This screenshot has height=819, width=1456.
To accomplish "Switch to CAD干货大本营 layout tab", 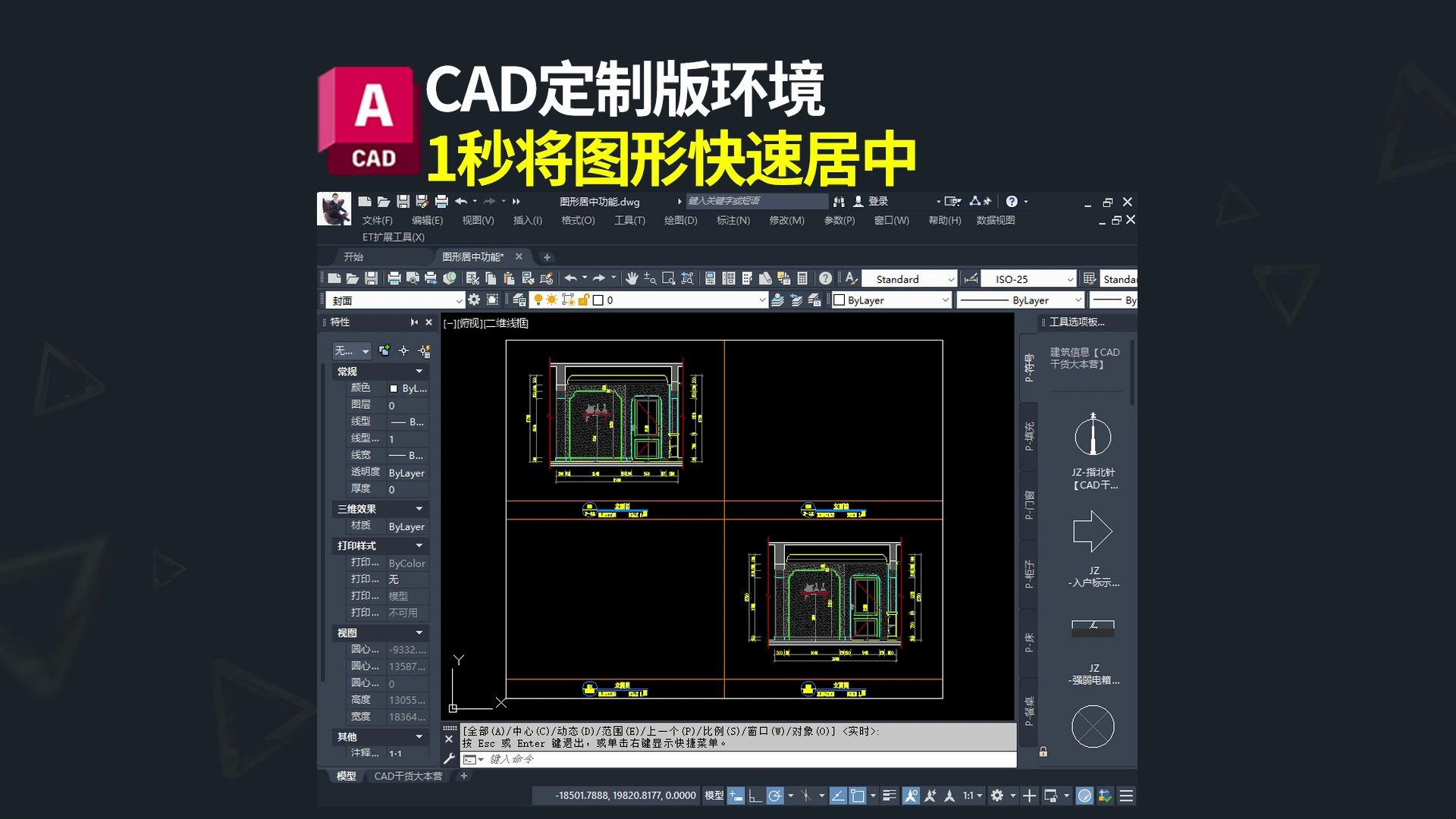I will point(408,776).
